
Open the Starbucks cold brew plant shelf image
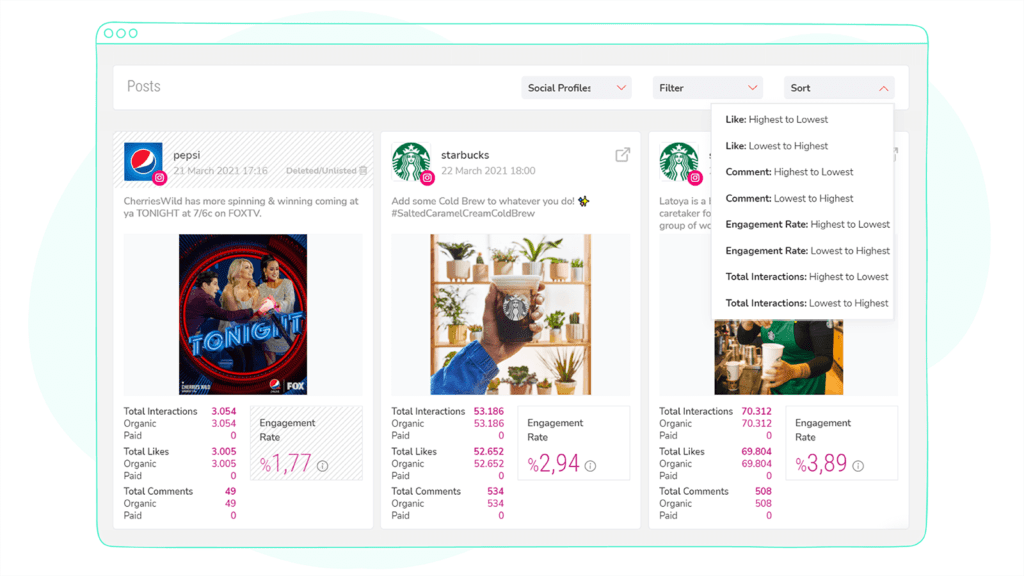point(511,314)
